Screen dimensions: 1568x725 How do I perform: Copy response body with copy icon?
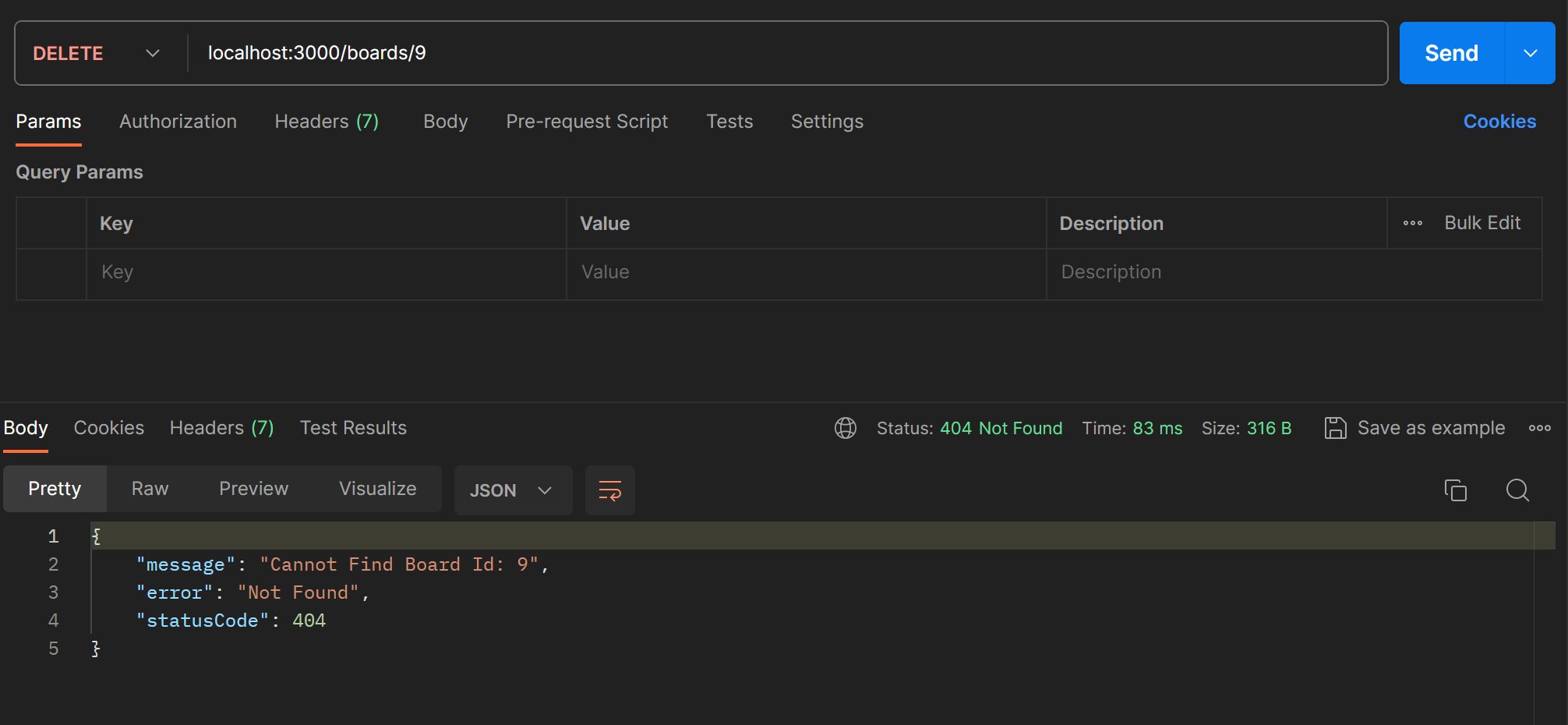(x=1455, y=490)
